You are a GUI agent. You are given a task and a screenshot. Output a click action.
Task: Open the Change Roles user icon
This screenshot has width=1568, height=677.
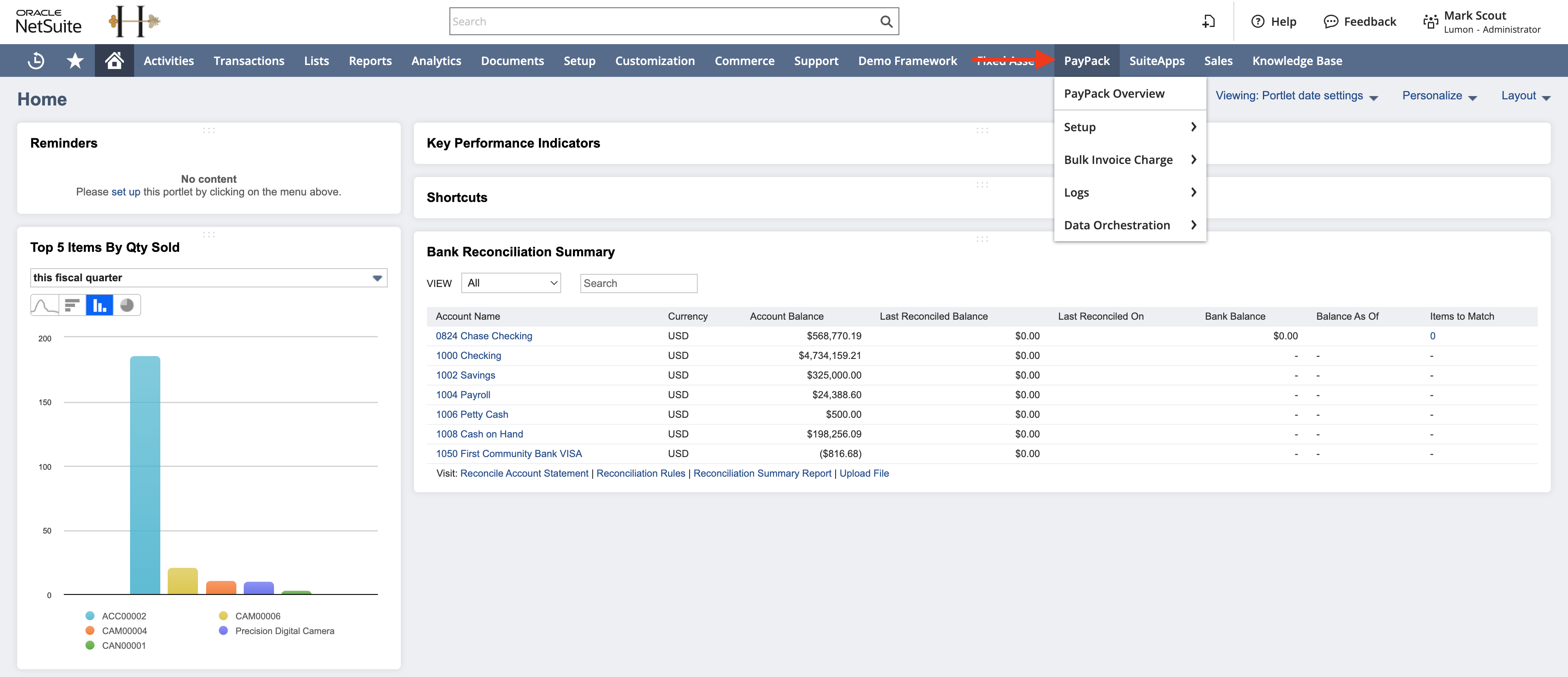(x=1431, y=21)
